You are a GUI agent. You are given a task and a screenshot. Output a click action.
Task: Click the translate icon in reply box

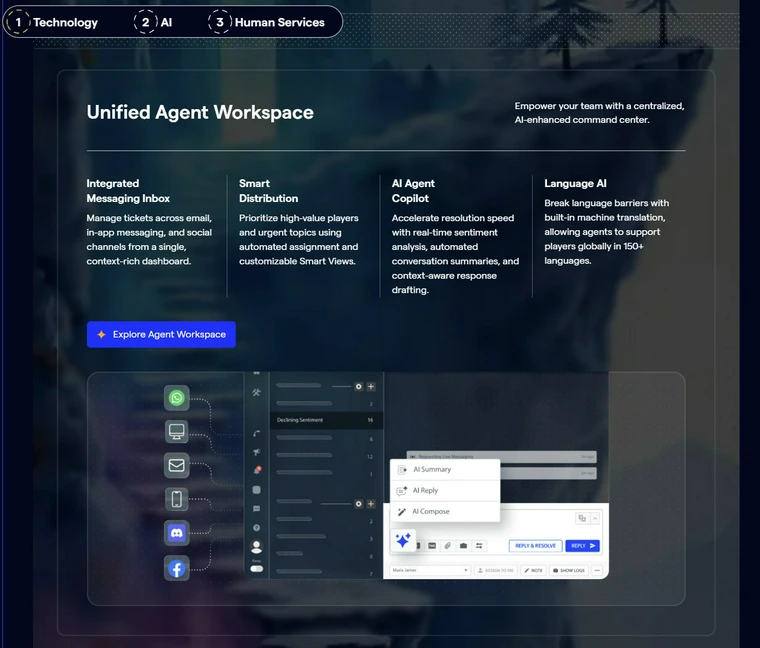pyautogui.click(x=582, y=518)
